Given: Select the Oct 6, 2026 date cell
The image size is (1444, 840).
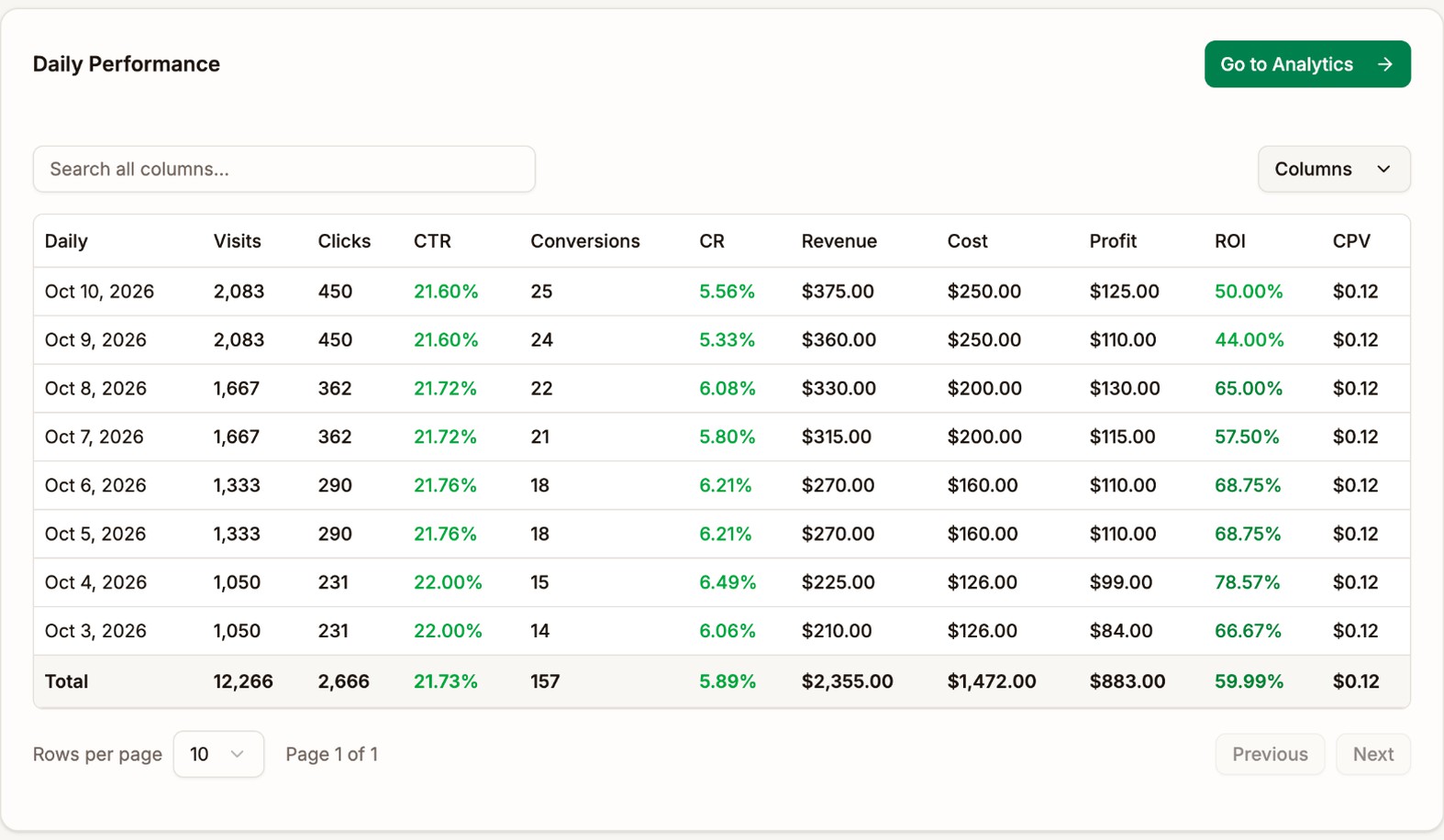Looking at the screenshot, I should click(x=95, y=486).
